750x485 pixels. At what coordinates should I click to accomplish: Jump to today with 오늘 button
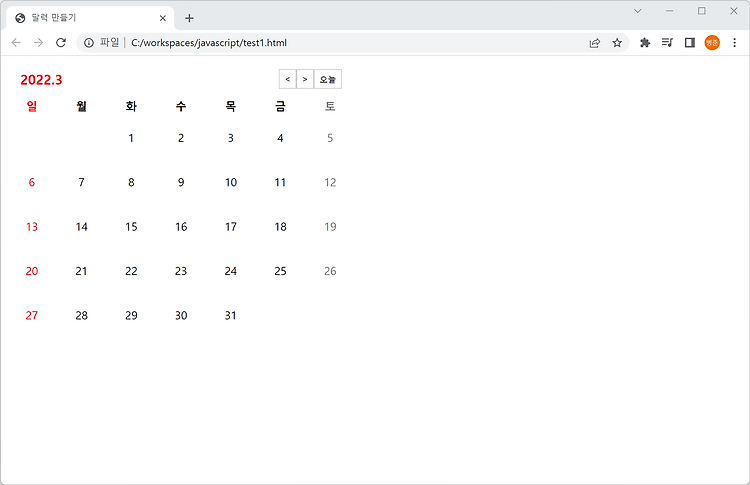(x=328, y=79)
